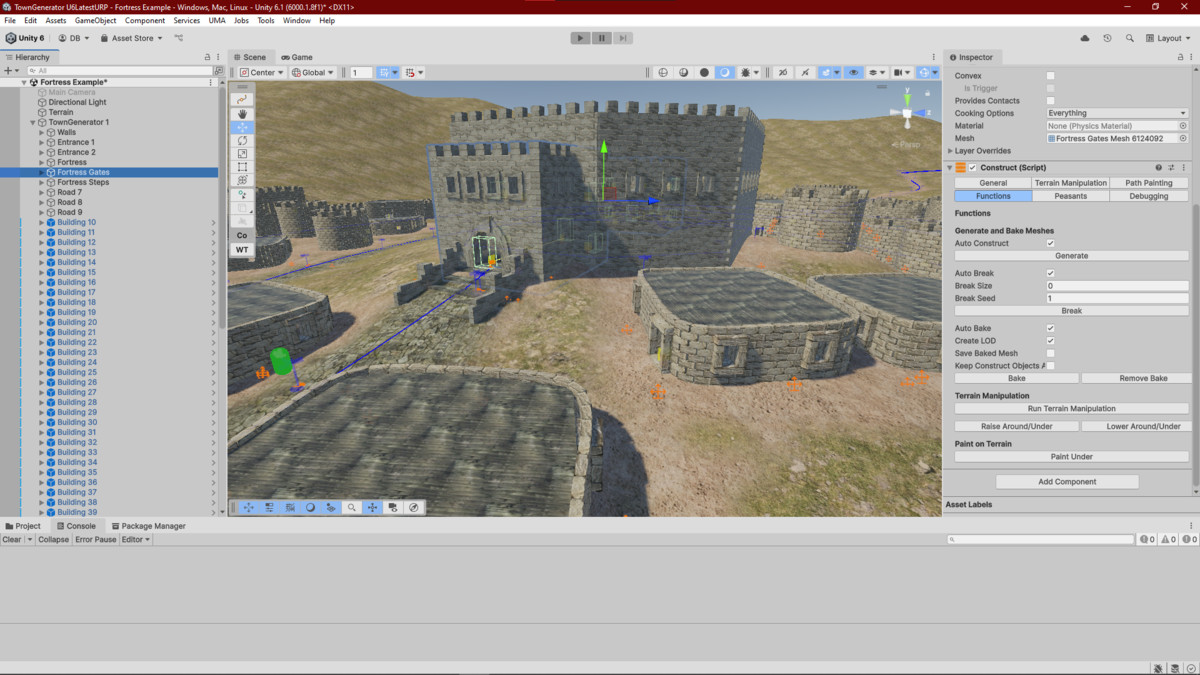Viewport: 1200px width, 675px height.
Task: Open the Cooking Options dropdown
Action: (1117, 113)
